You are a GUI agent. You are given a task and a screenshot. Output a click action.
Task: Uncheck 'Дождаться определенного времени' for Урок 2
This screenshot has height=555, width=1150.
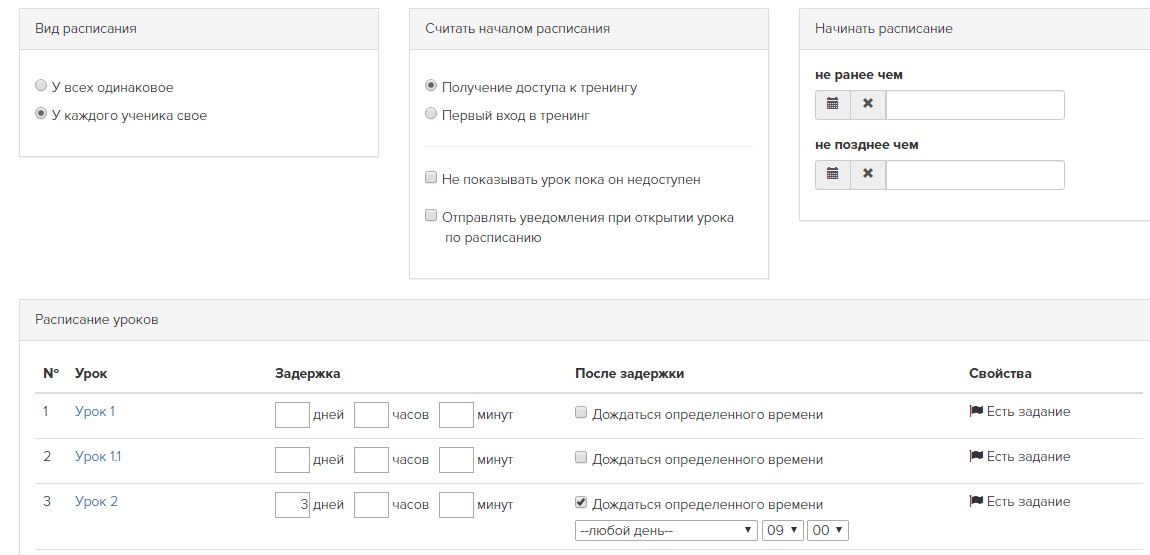[x=581, y=503]
